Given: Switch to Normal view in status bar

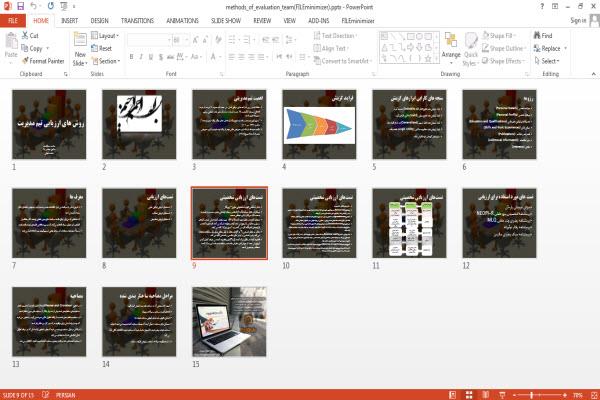Looking at the screenshot, I should click(x=452, y=395).
